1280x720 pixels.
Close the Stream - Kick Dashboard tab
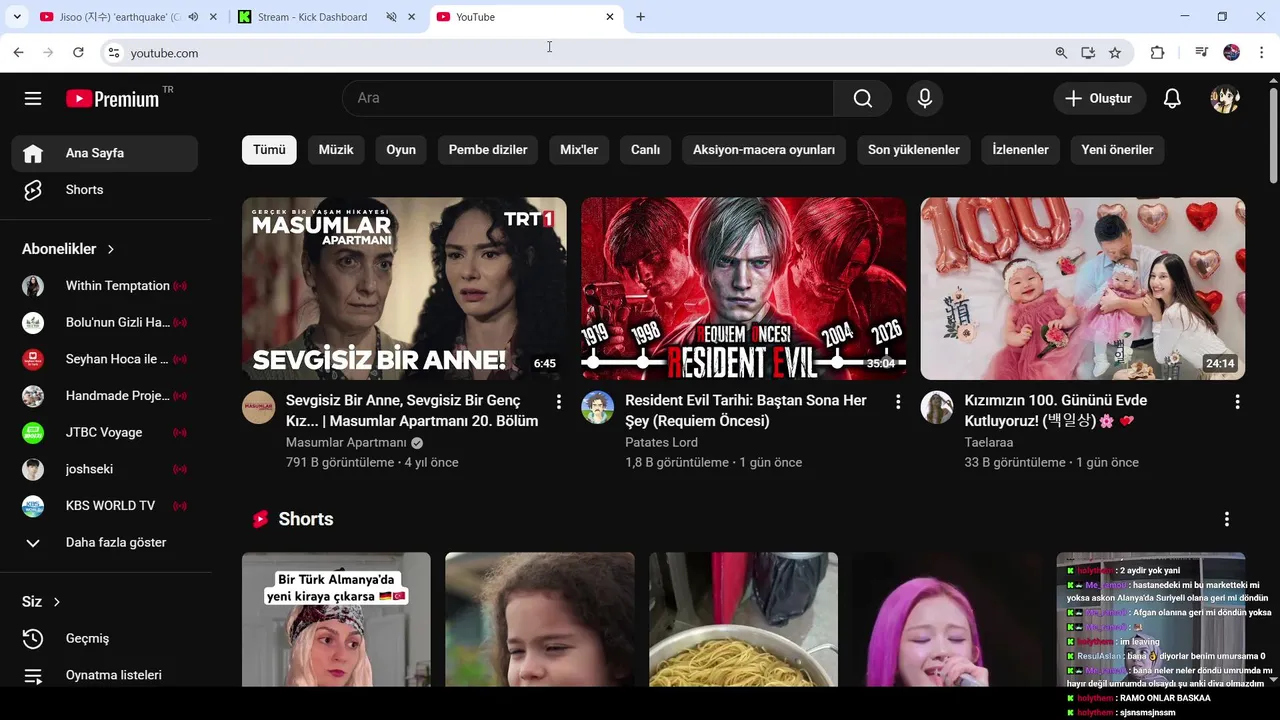pyautogui.click(x=411, y=17)
